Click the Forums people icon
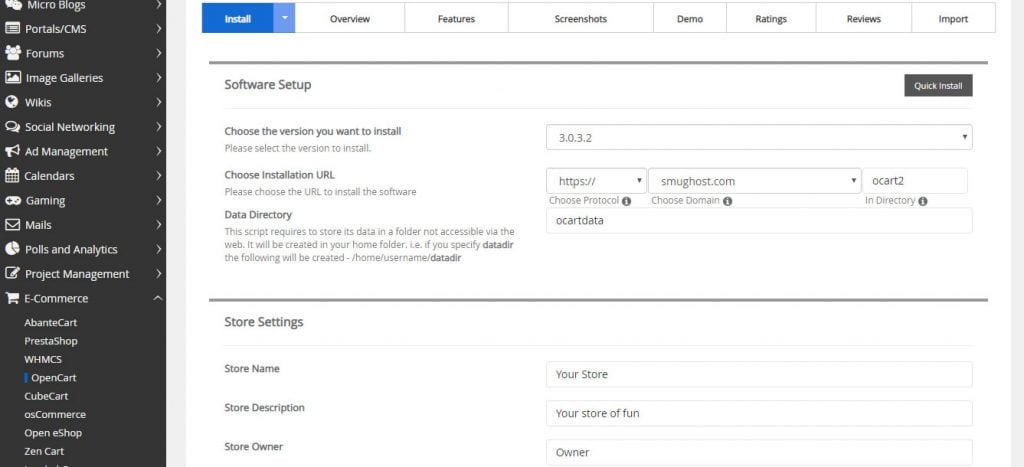Screen dimensions: 1024x467 click(x=12, y=53)
